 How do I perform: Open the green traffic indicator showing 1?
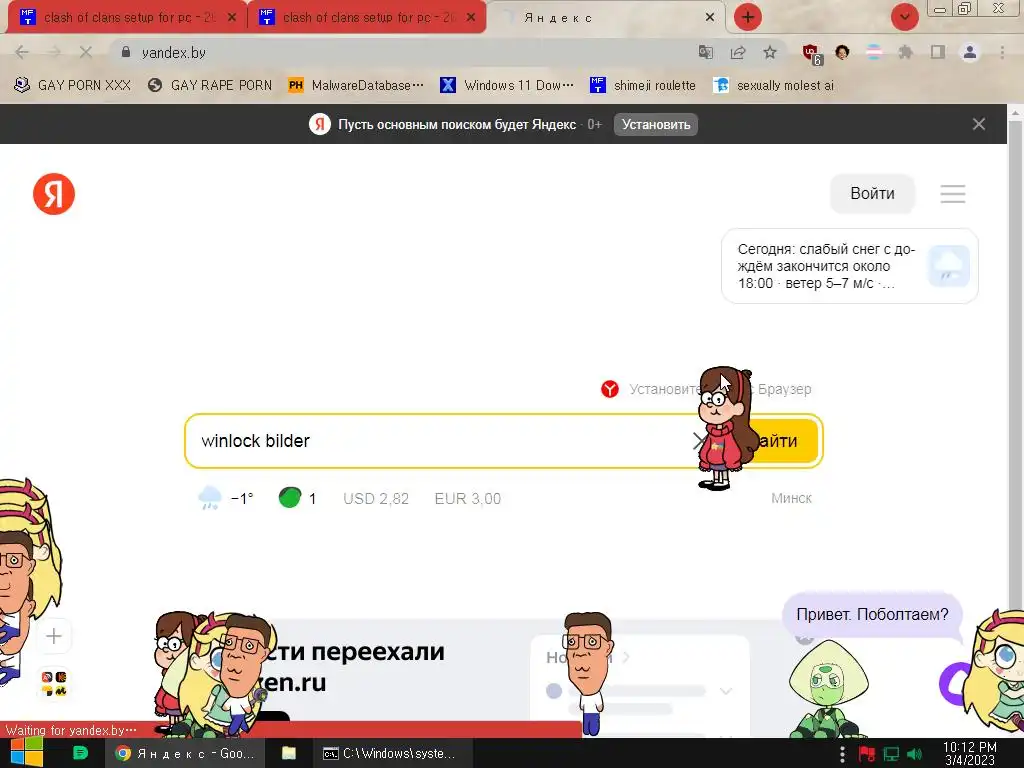[x=297, y=498]
